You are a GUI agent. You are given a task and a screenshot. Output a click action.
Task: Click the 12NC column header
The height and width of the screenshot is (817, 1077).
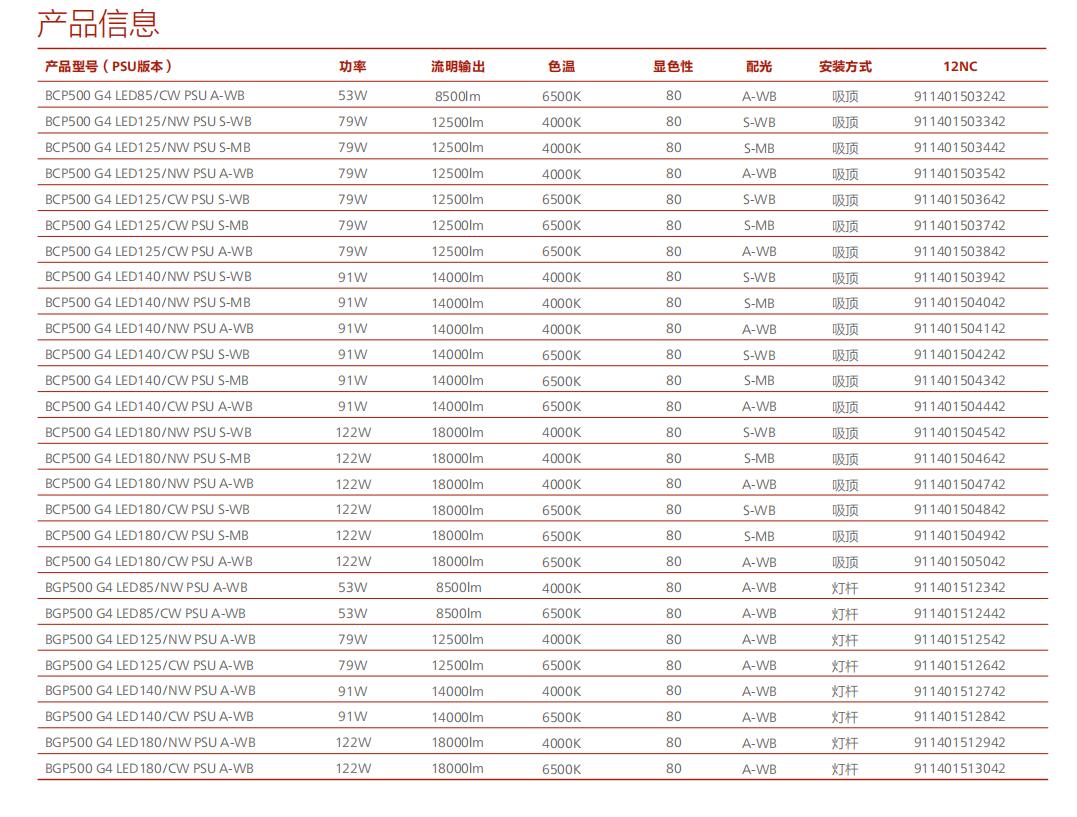point(960,67)
